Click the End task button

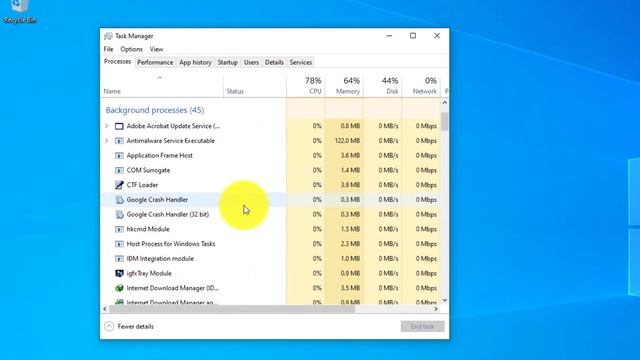pyautogui.click(x=422, y=326)
